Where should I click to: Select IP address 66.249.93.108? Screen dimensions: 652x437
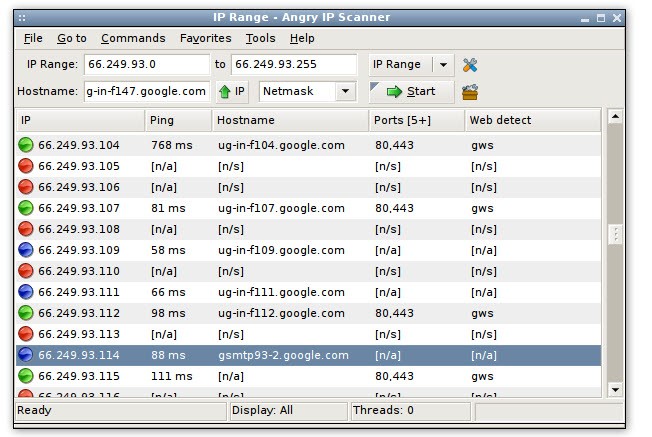(79, 229)
